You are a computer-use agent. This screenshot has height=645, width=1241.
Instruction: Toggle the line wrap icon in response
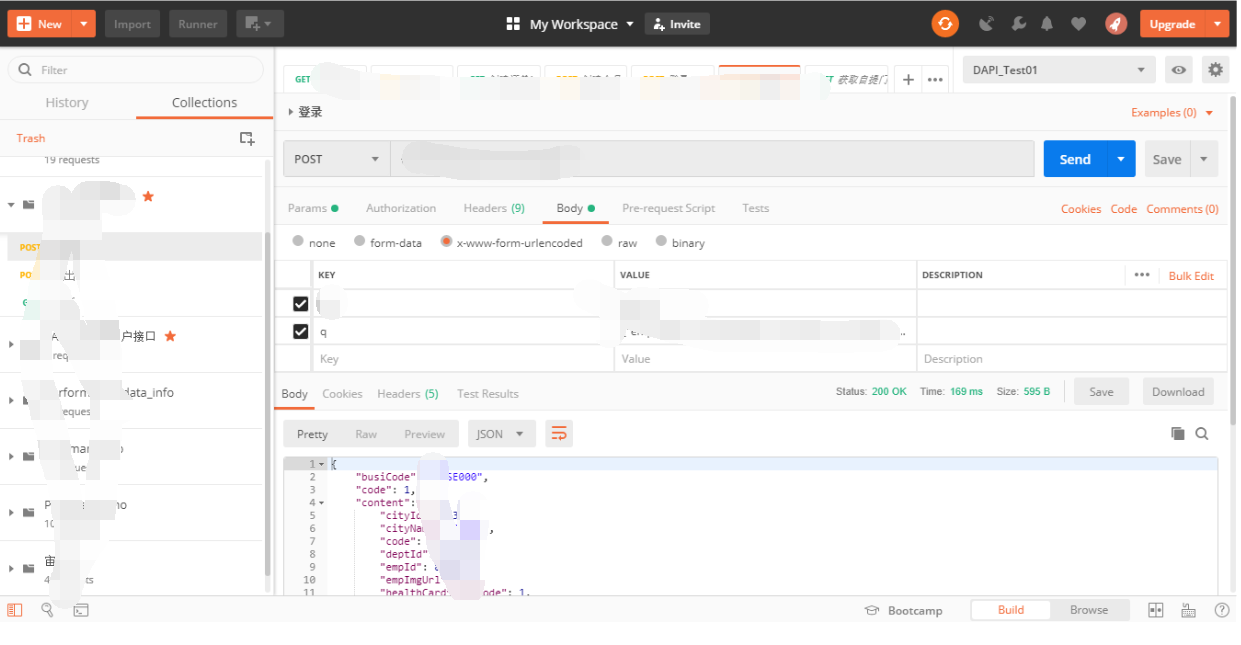pos(559,434)
